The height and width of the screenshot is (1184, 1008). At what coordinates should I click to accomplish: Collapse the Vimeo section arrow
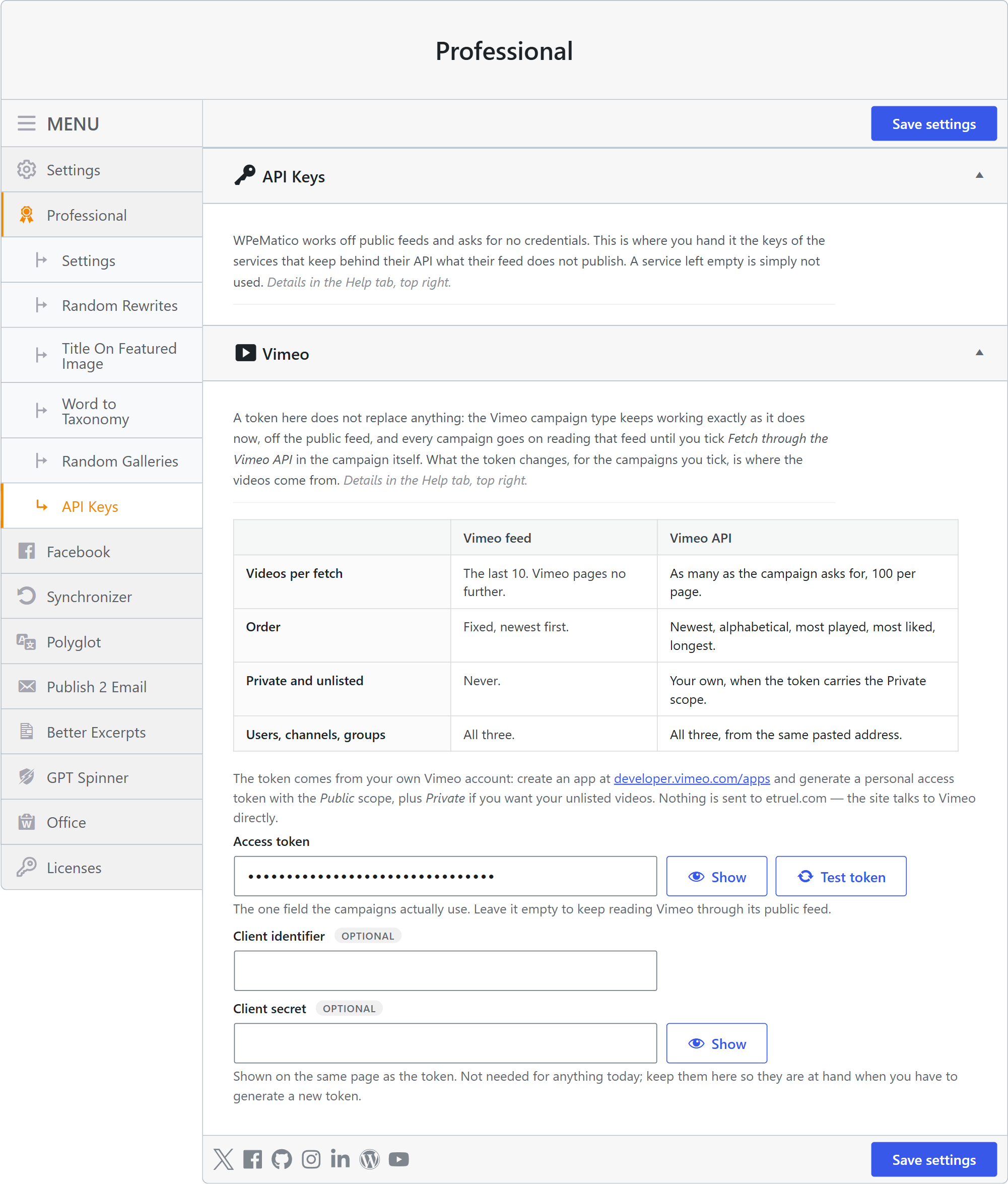pos(979,352)
